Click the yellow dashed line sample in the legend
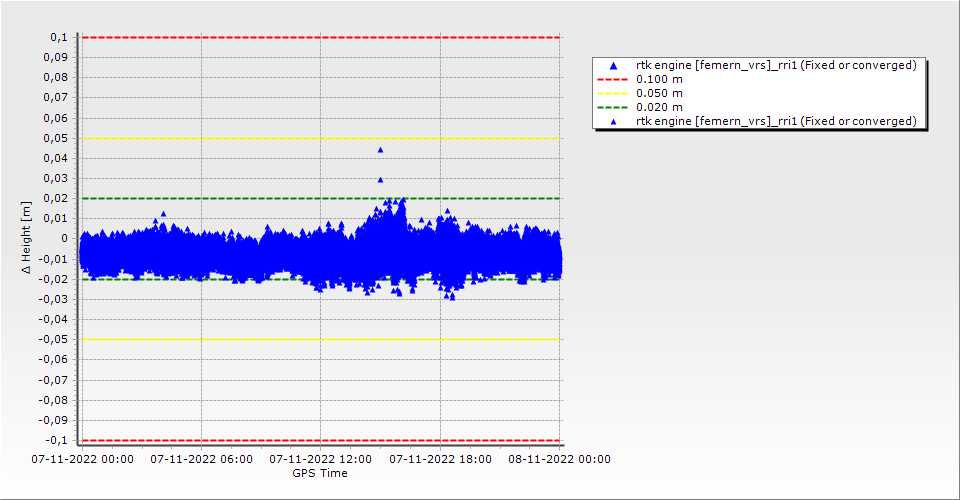This screenshot has height=500, width=960. (x=614, y=93)
